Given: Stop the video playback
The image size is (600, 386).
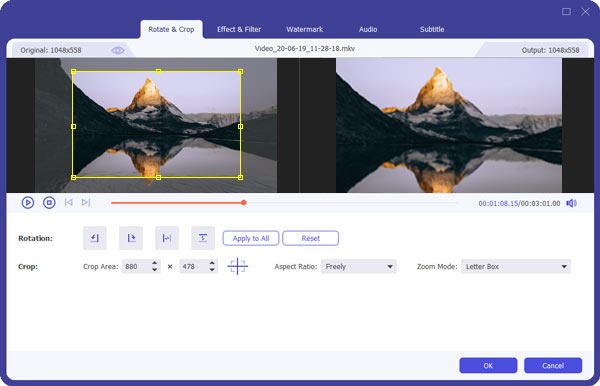Looking at the screenshot, I should click(49, 202).
